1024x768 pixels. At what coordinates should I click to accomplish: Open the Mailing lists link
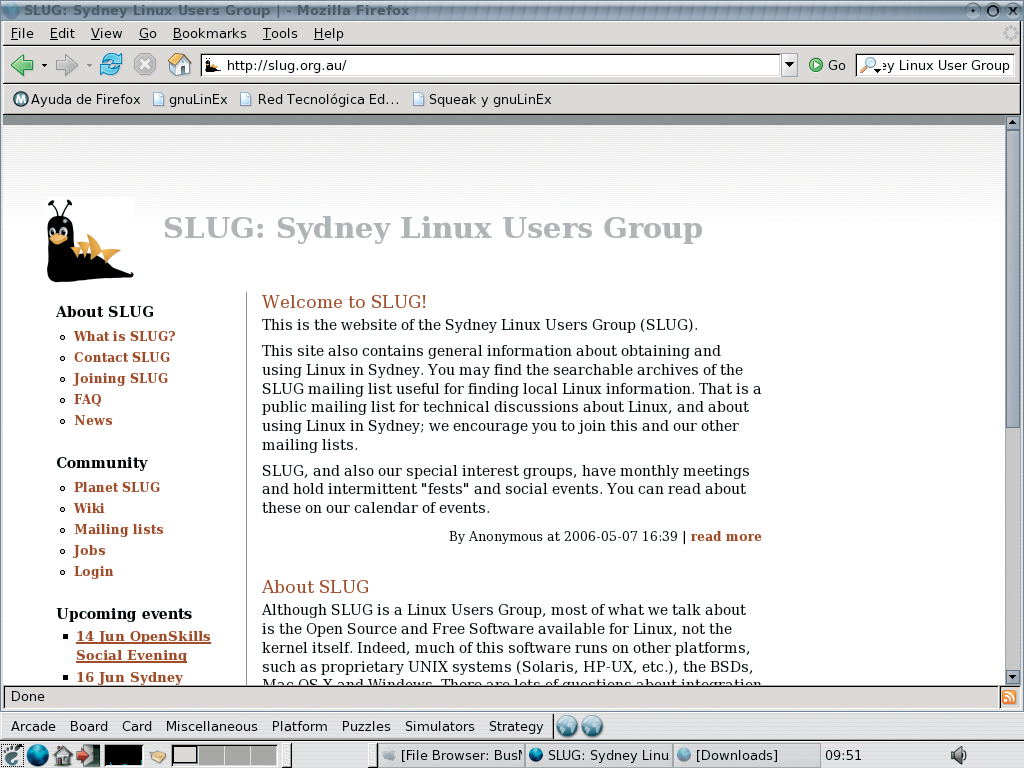119,529
